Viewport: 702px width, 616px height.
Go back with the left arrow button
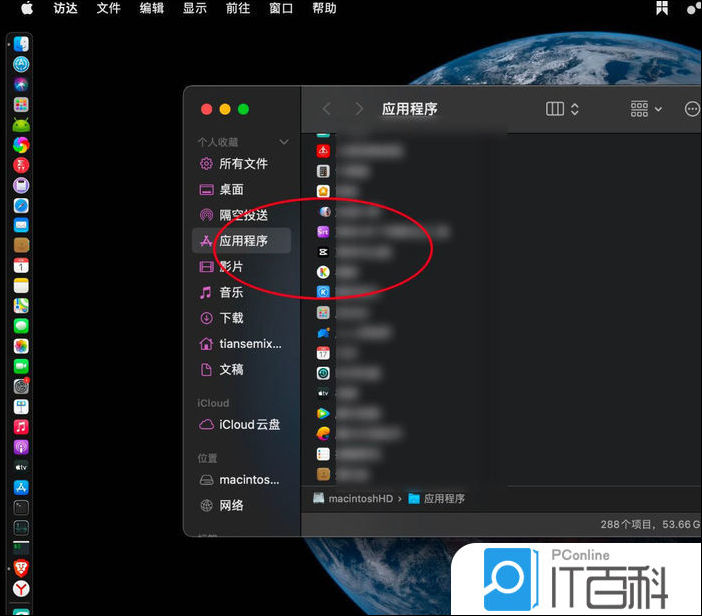coord(327,109)
